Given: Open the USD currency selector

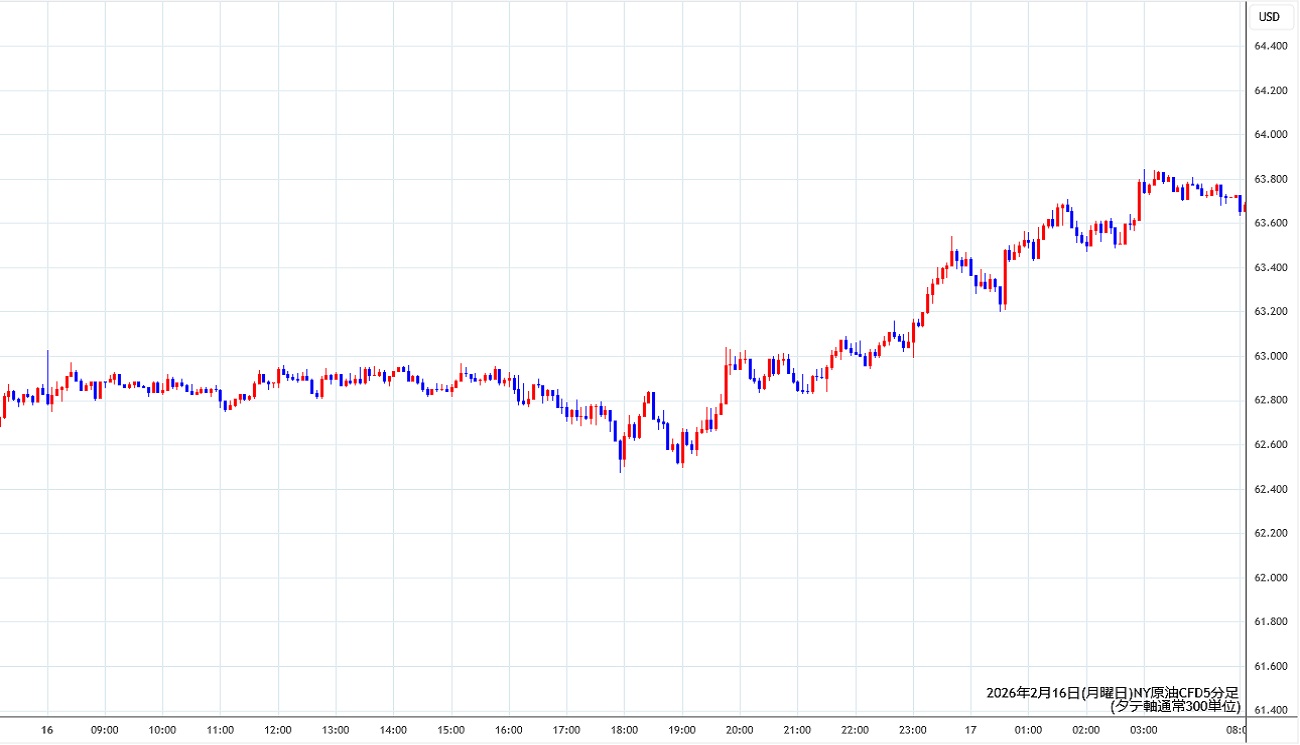Looking at the screenshot, I should [x=1269, y=16].
